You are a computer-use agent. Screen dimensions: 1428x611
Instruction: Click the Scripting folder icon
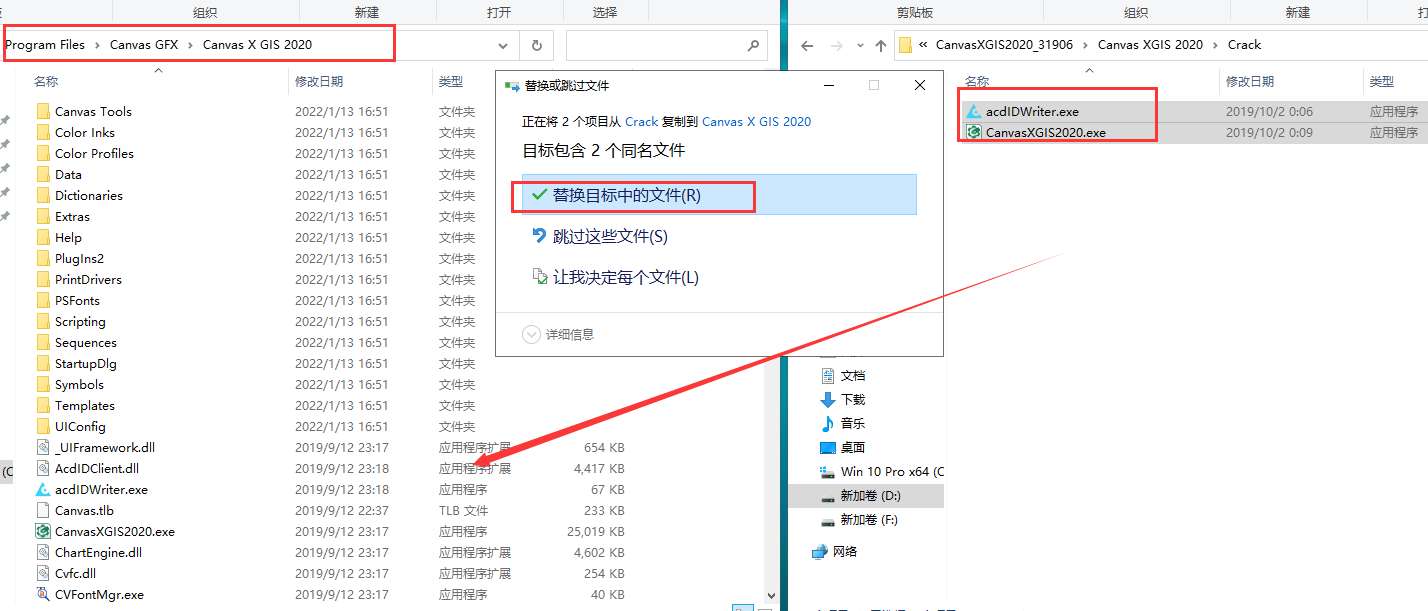tap(43, 321)
